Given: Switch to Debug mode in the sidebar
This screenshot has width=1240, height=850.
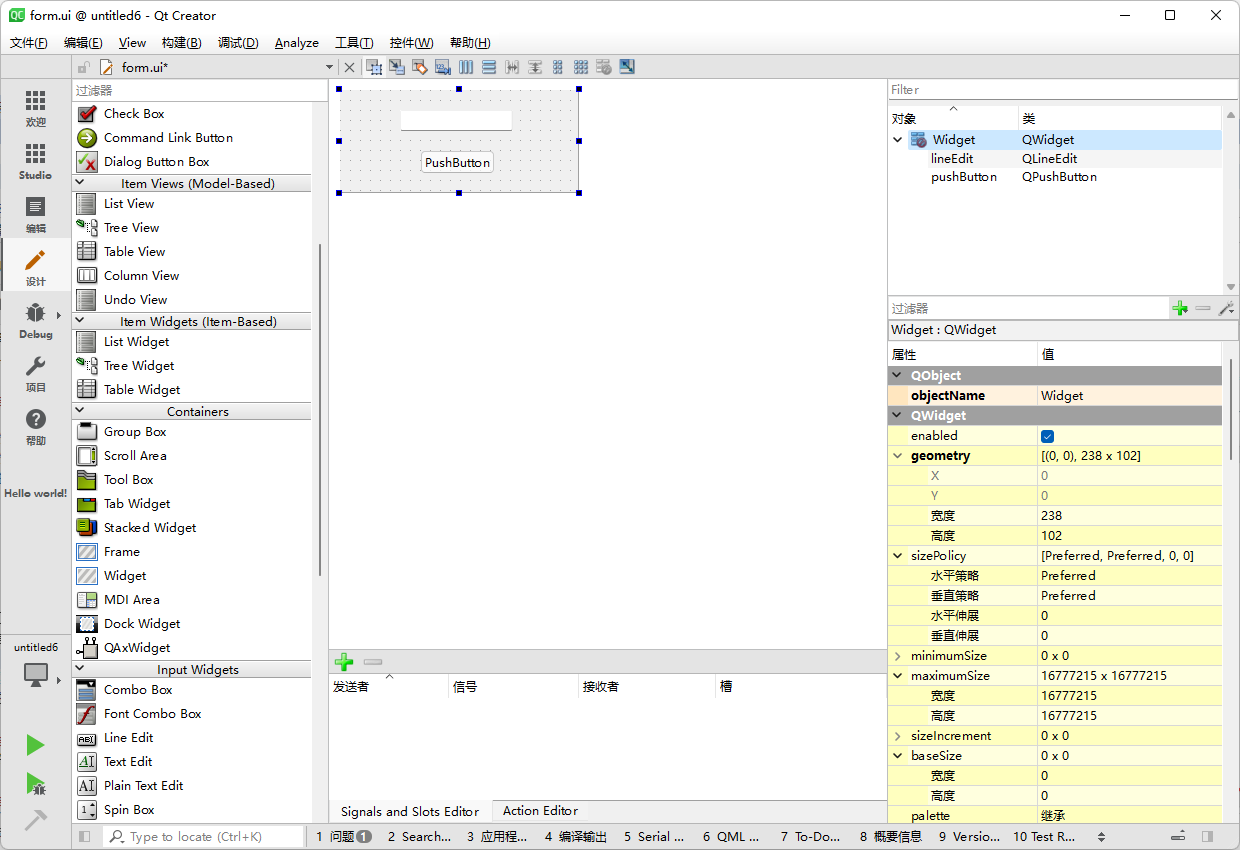Looking at the screenshot, I should point(36,321).
